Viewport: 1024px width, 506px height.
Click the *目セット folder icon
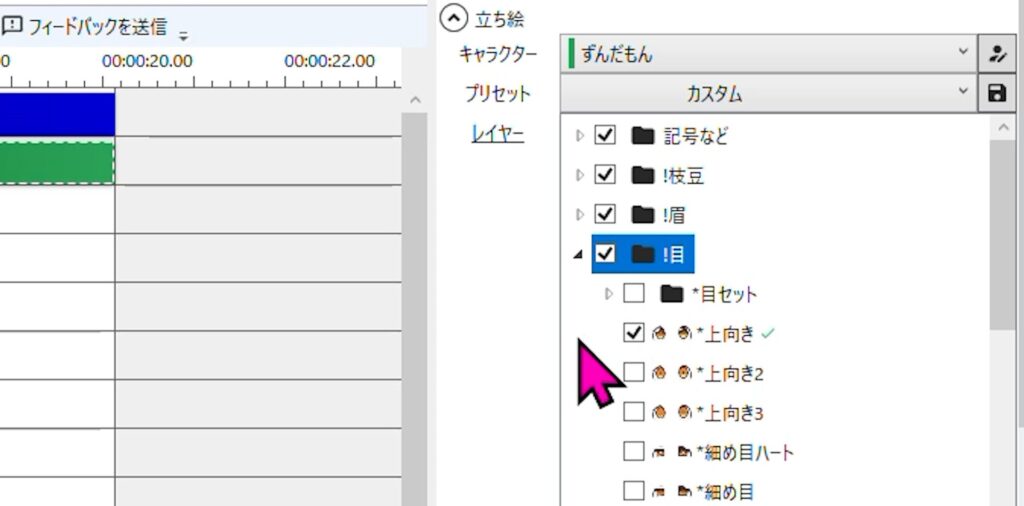point(671,294)
